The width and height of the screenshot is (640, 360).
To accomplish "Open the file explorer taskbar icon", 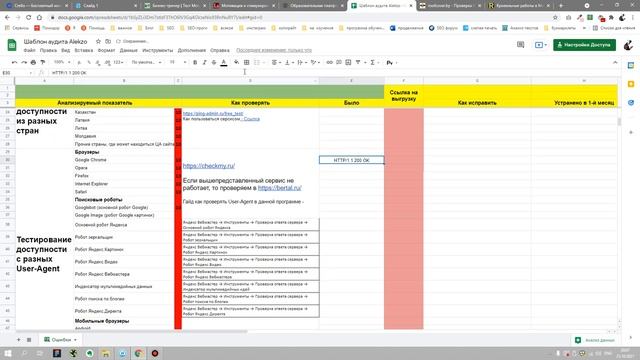I will coord(106,353).
